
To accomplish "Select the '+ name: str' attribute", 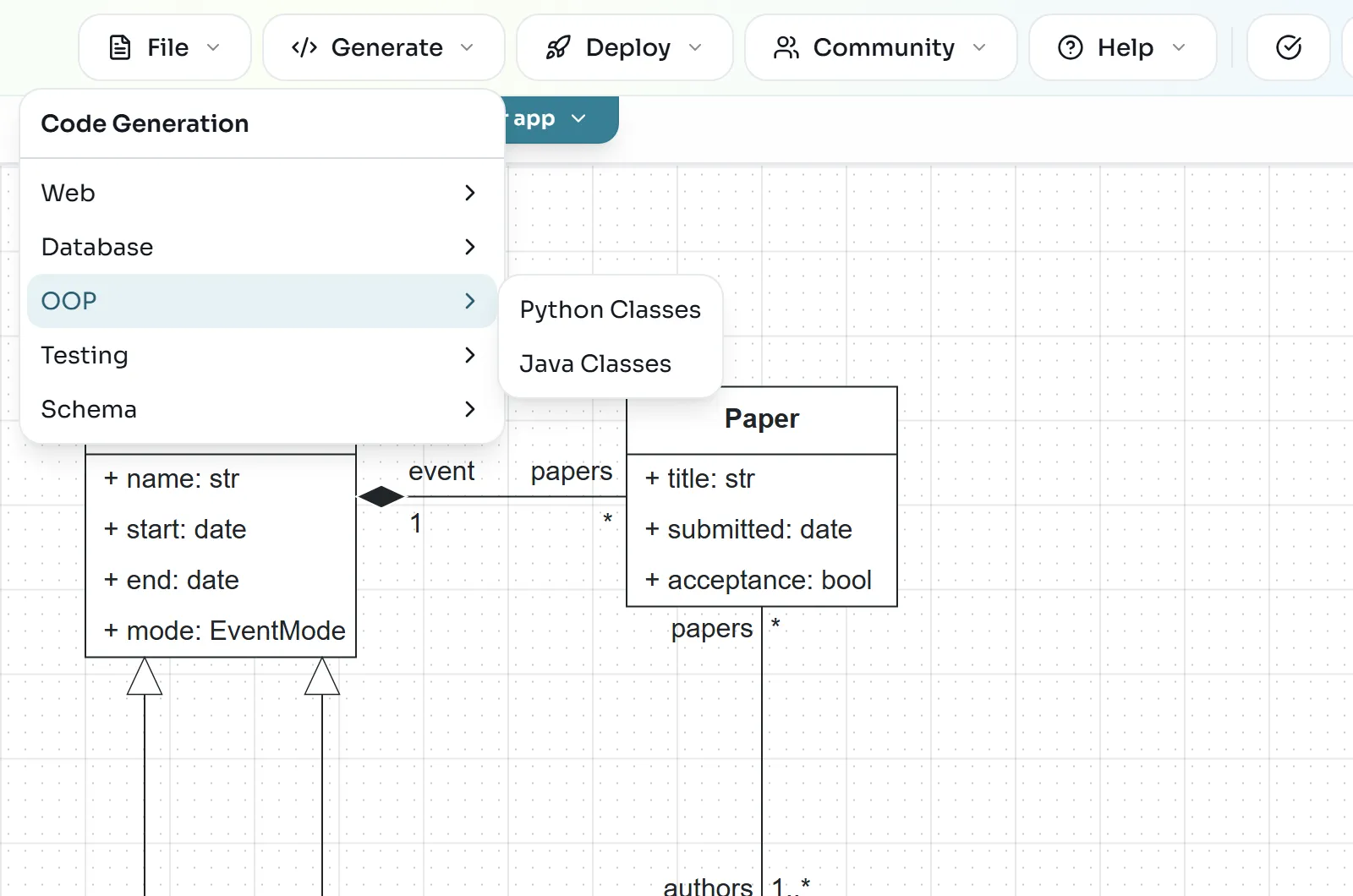I will click(x=172, y=479).
